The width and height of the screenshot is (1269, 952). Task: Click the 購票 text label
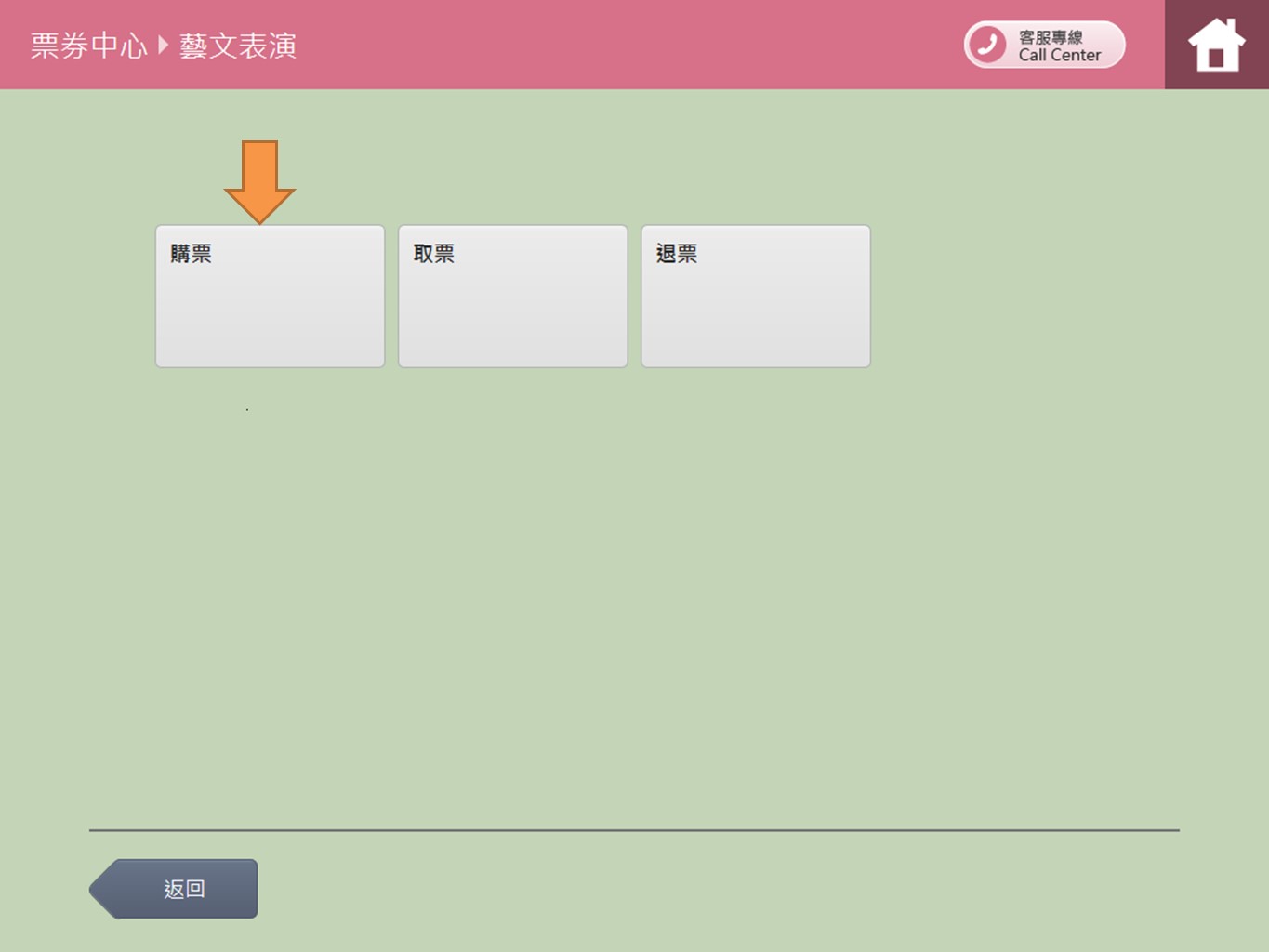point(191,254)
